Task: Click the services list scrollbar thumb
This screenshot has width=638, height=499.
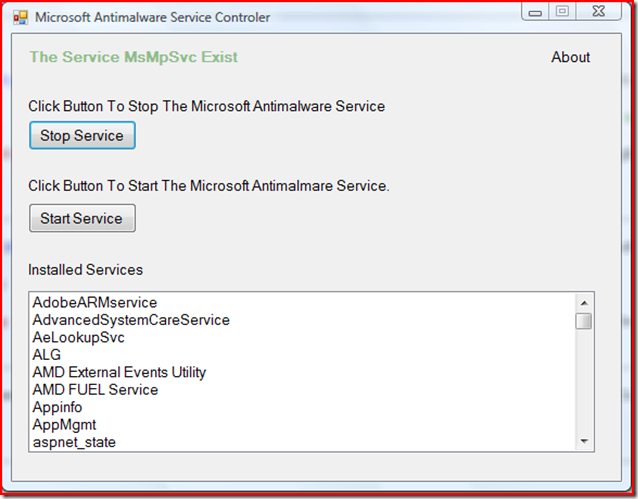Action: [x=584, y=321]
